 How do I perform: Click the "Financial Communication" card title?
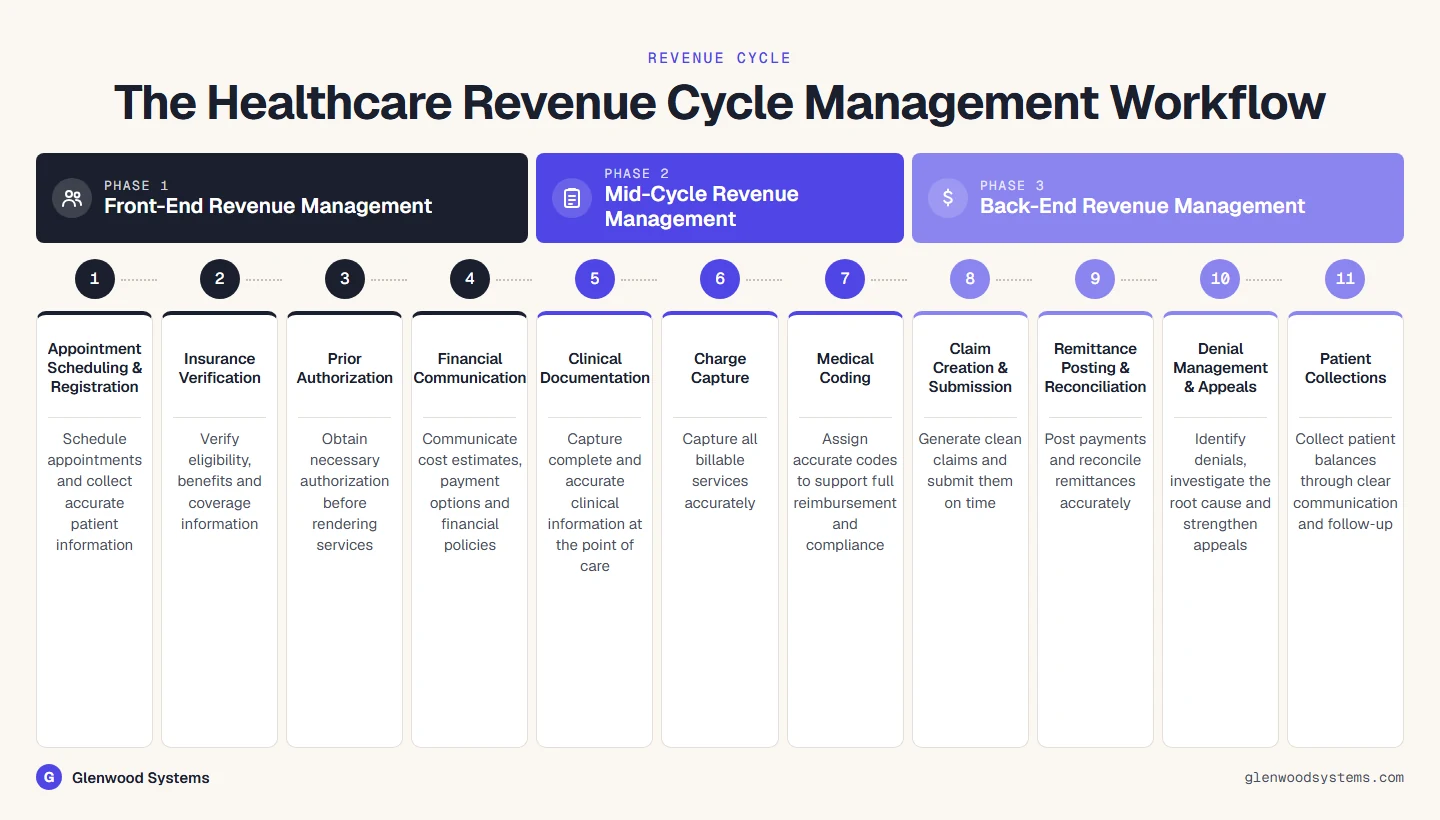[x=470, y=368]
